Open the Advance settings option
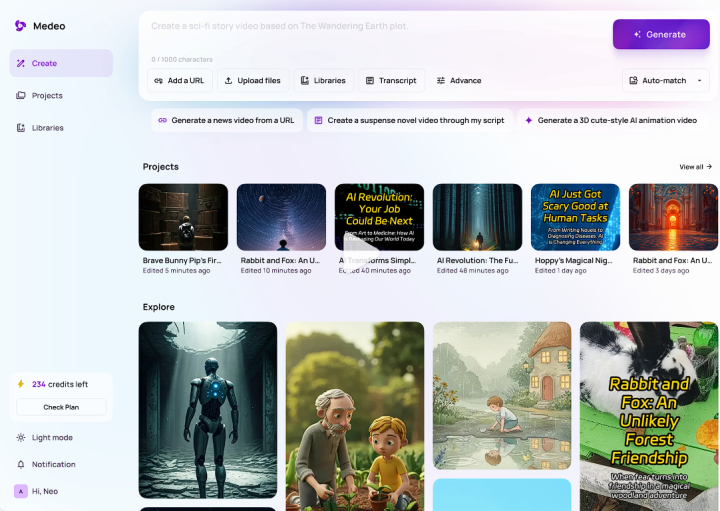Viewport: 720px width, 511px height. pos(459,81)
